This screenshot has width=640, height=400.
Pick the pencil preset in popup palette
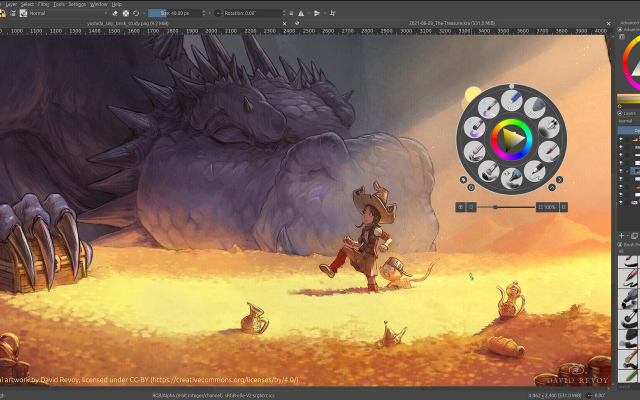coord(535,171)
